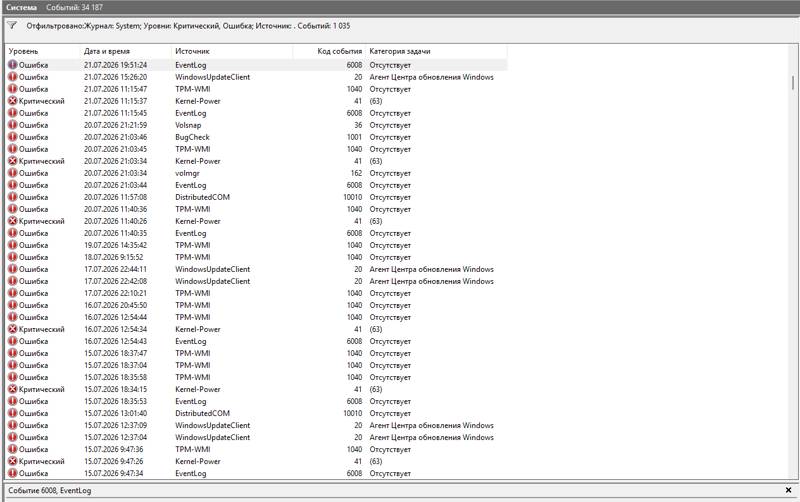Click event code 36 in Volsnap row
Screen dimensions: 800x502
358,125
